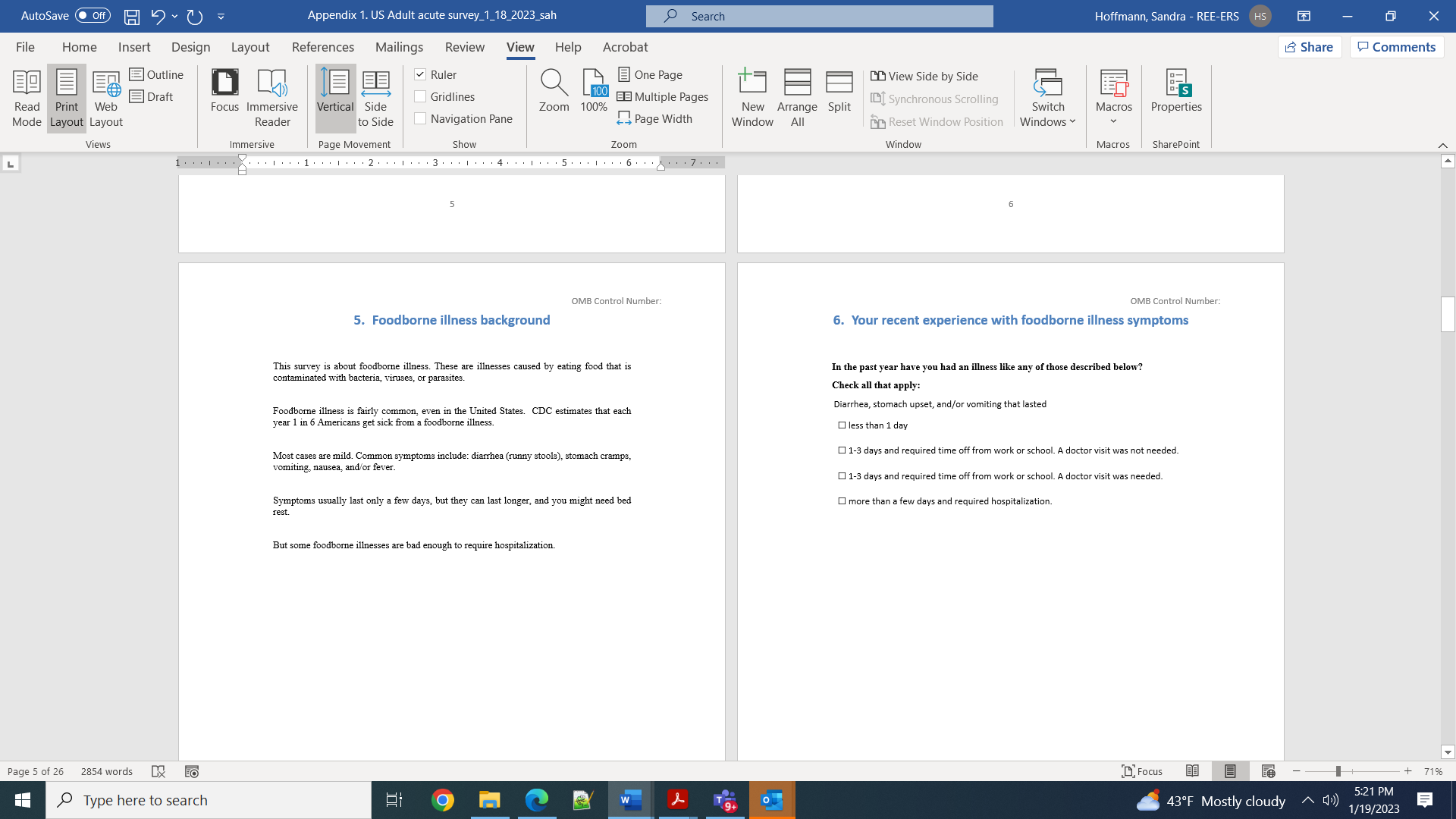The height and width of the screenshot is (819, 1456).
Task: Open Read Mode view
Action: coord(27,99)
